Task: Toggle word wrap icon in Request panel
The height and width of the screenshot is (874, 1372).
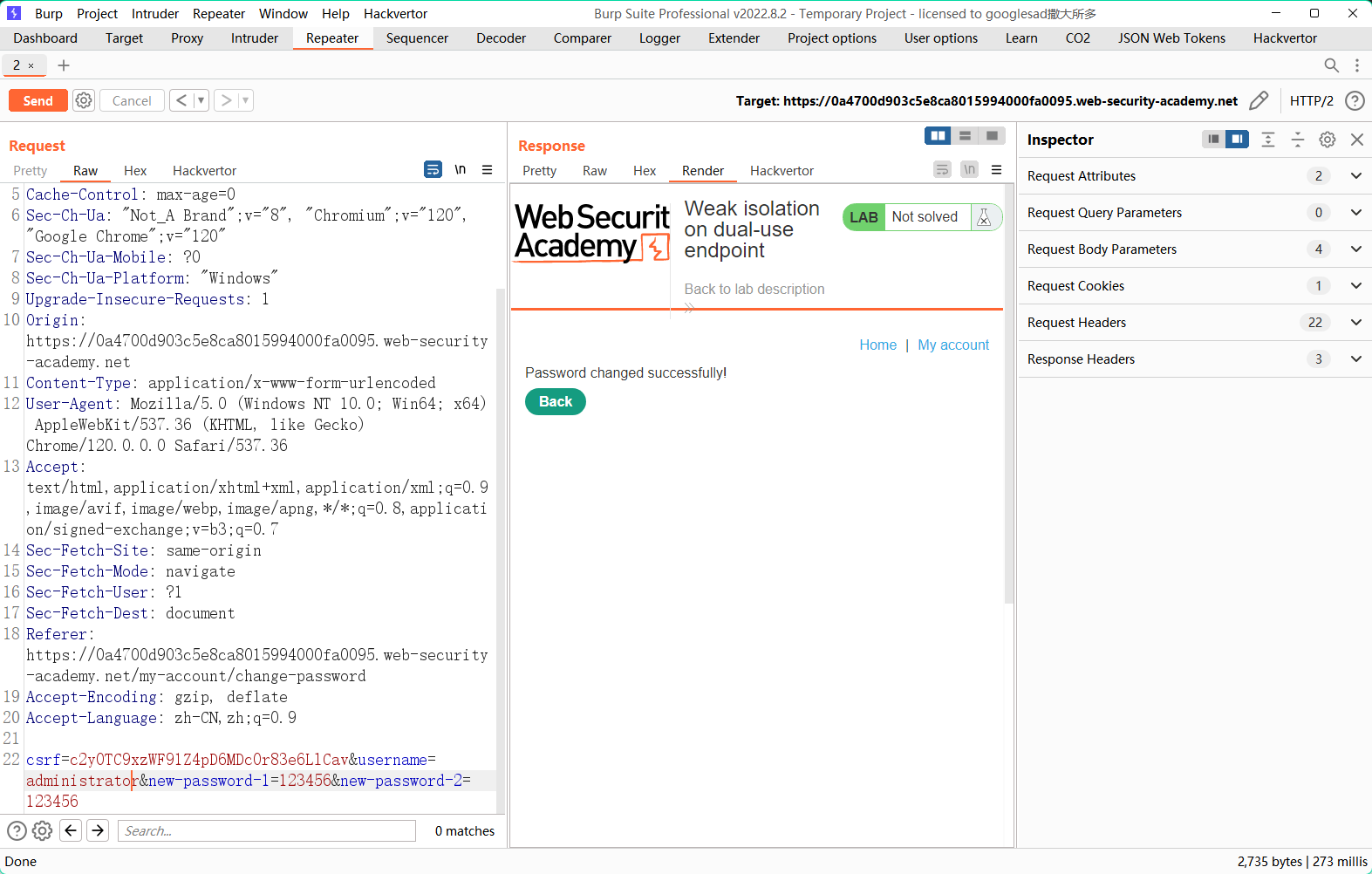Action: coord(433,169)
